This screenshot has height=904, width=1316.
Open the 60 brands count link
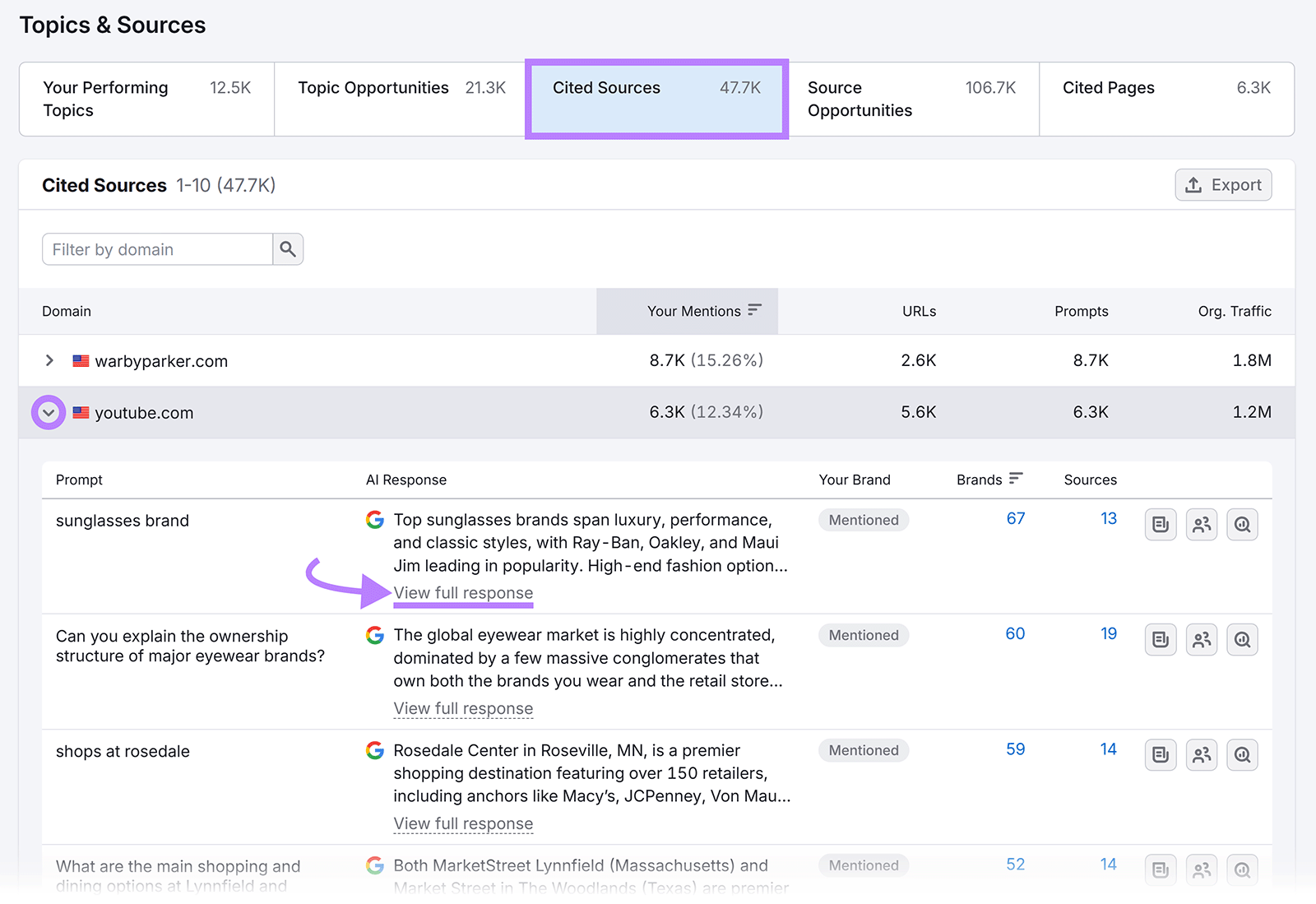(x=1015, y=634)
